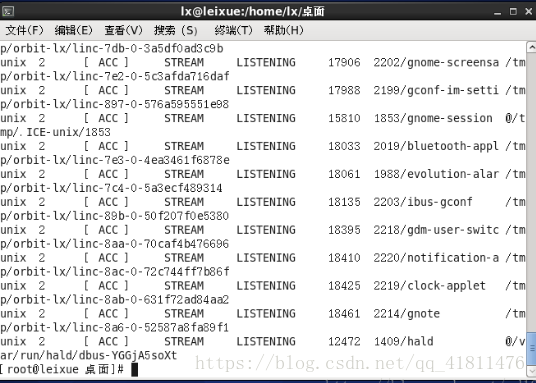Open the 帮助(H) menu
Viewport: 536px width, 383px height.
click(283, 31)
